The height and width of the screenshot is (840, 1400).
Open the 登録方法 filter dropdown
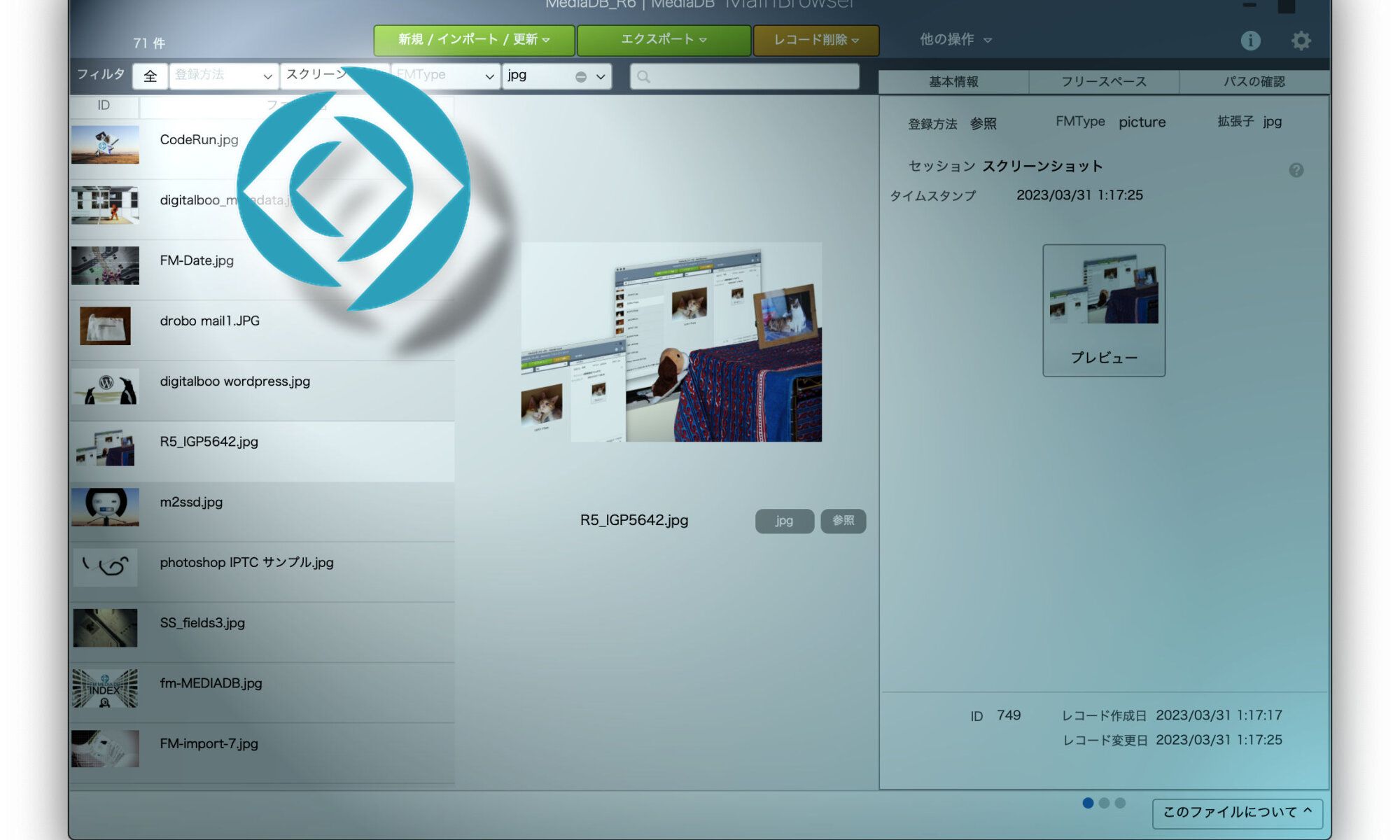223,76
